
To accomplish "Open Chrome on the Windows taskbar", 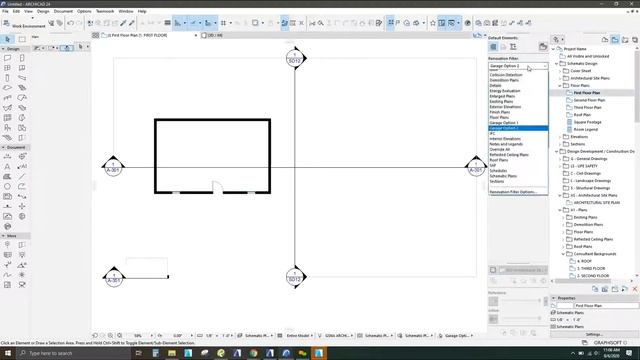I will [x=253, y=353].
